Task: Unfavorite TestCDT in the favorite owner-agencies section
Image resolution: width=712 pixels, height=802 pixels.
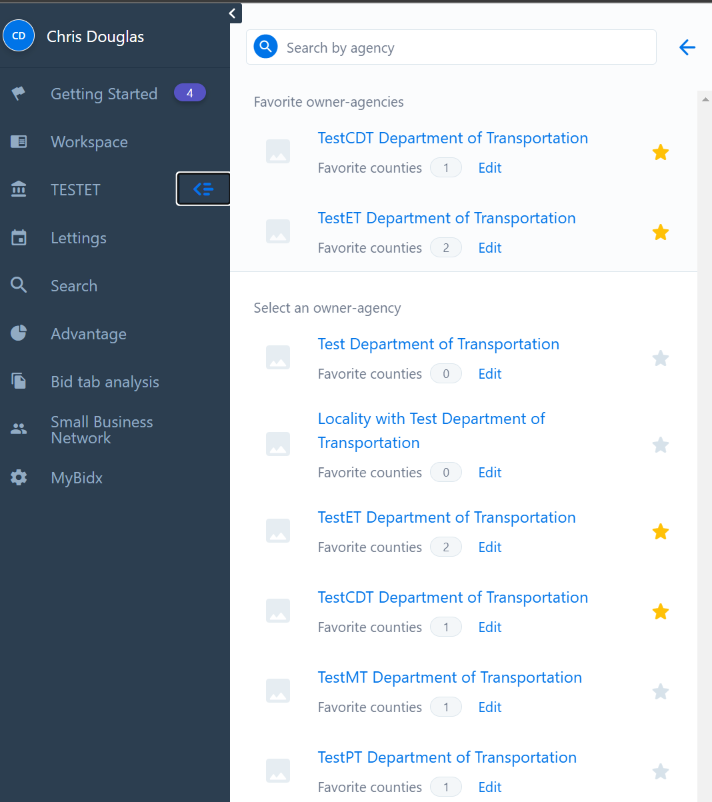Action: tap(660, 152)
